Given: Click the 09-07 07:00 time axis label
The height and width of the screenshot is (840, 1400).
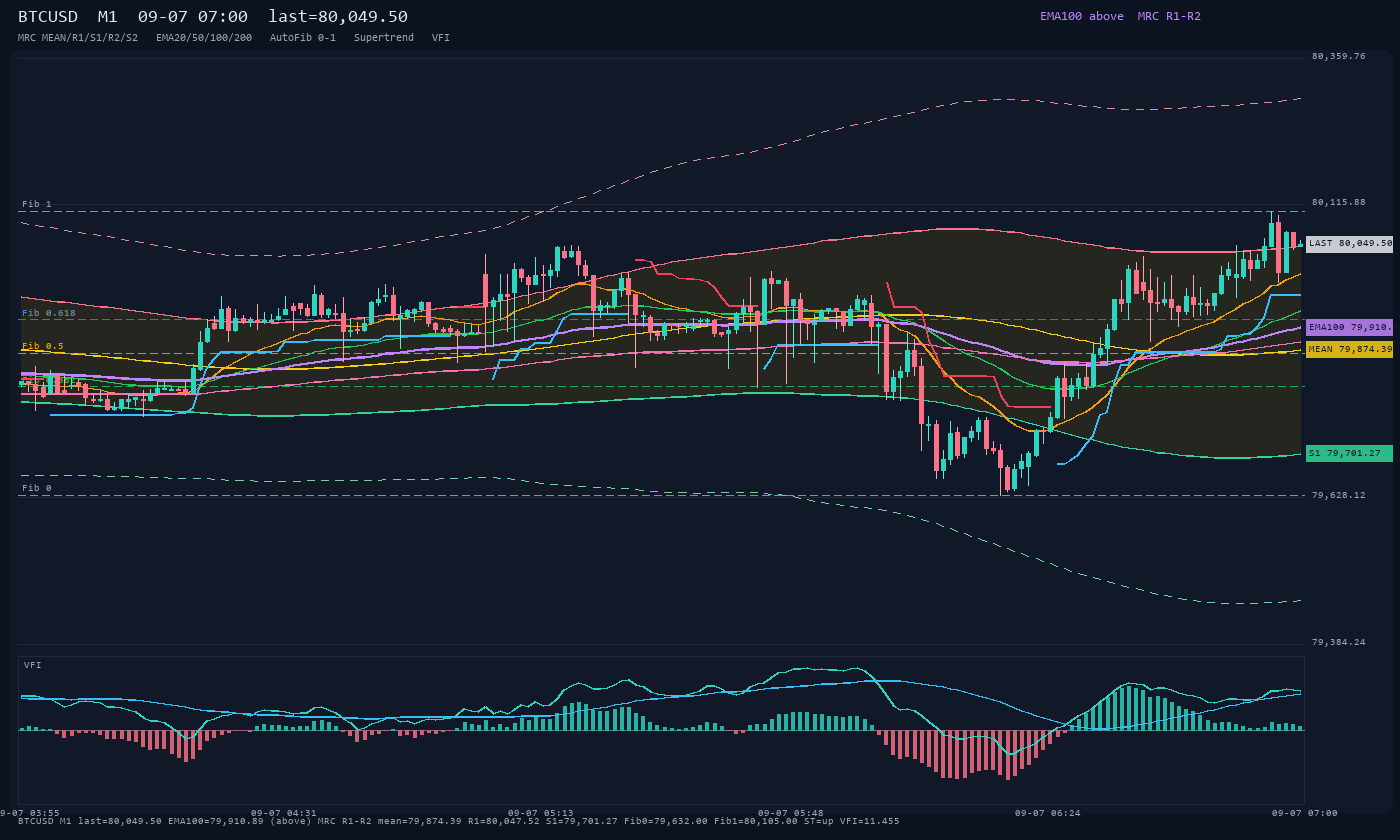Looking at the screenshot, I should click(x=1304, y=813).
